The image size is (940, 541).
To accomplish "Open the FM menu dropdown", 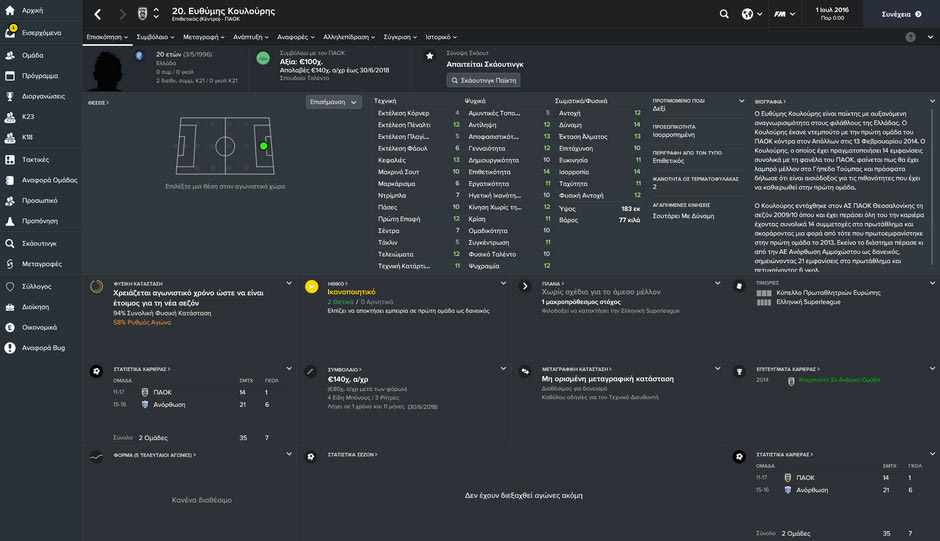I will (x=790, y=15).
